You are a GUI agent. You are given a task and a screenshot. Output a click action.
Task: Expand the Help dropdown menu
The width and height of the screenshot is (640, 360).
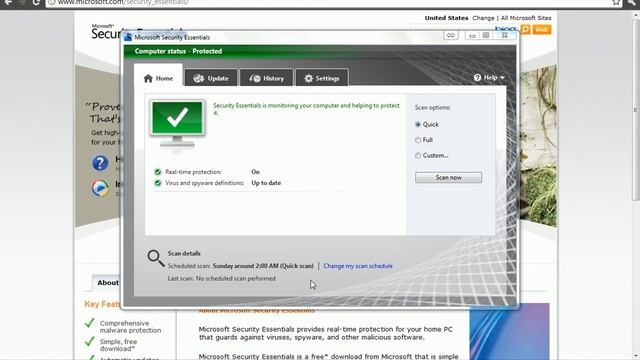pos(489,78)
